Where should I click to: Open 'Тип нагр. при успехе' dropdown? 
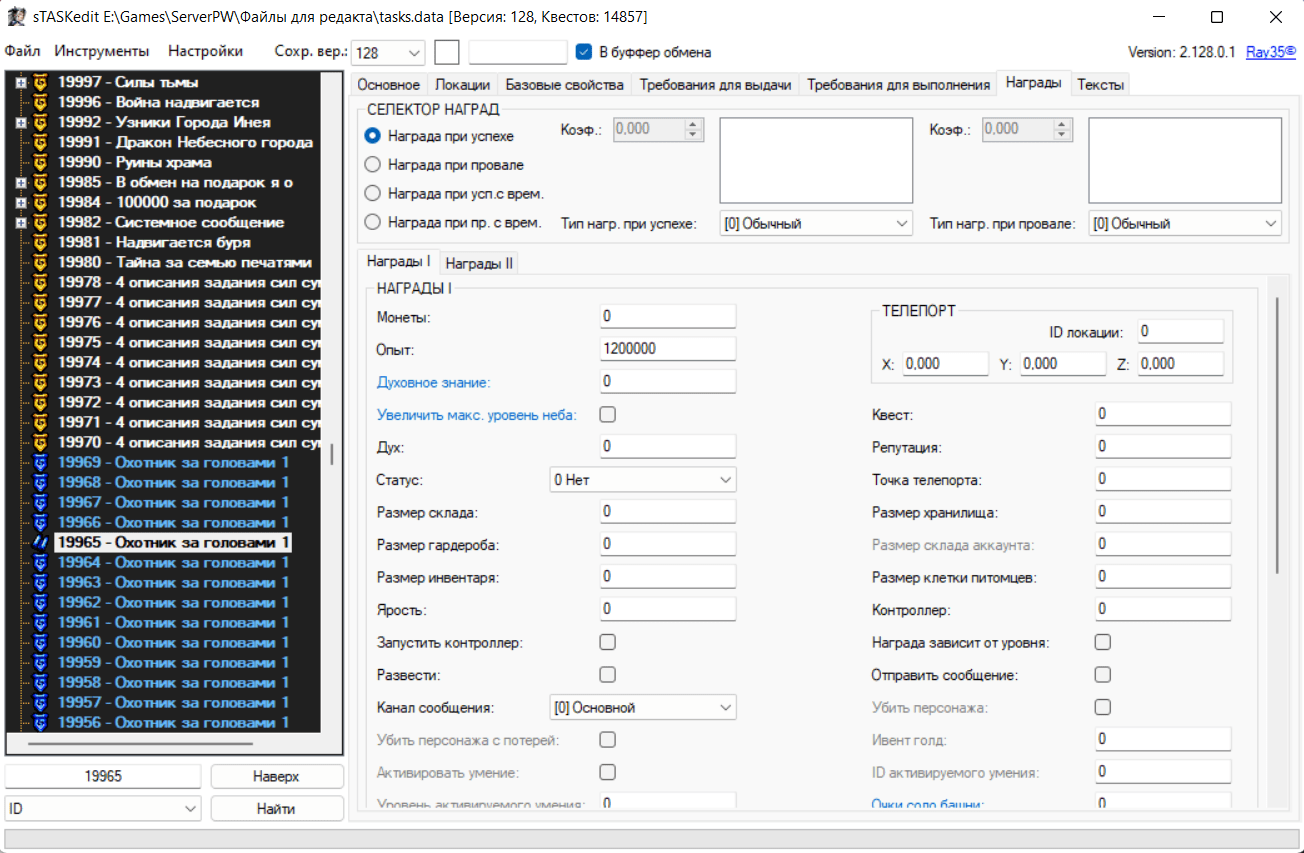[816, 224]
